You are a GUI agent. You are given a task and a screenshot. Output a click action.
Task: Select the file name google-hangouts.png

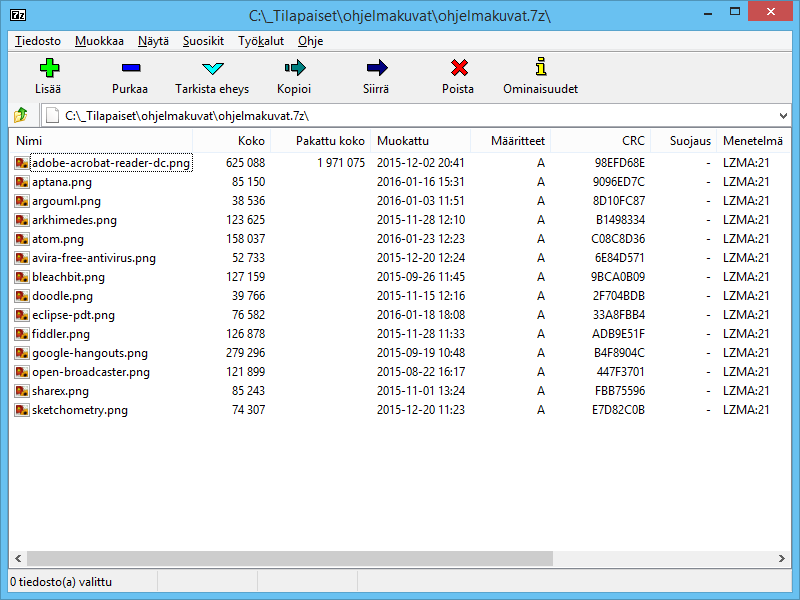click(90, 353)
